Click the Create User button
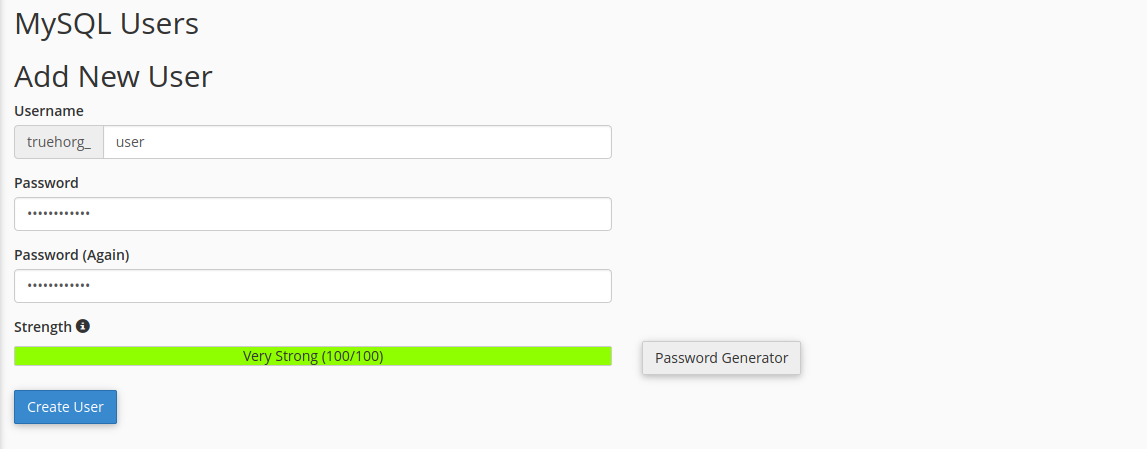Screen dimensions: 1147x449 (65, 407)
